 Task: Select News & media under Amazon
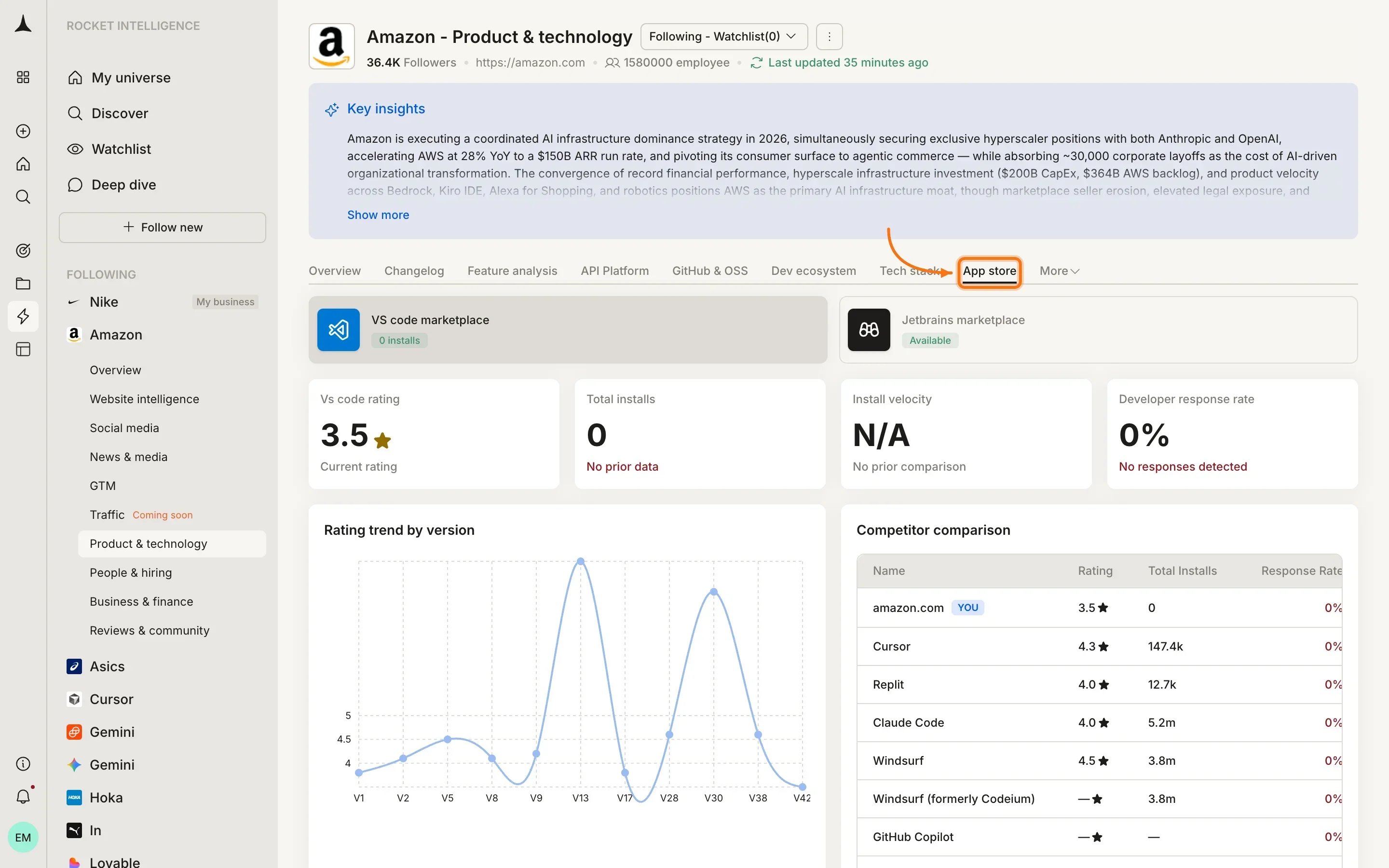(129, 457)
